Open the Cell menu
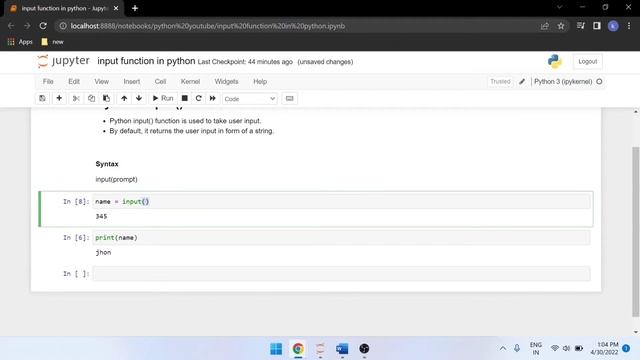This screenshot has height=360, width=640. coord(160,82)
